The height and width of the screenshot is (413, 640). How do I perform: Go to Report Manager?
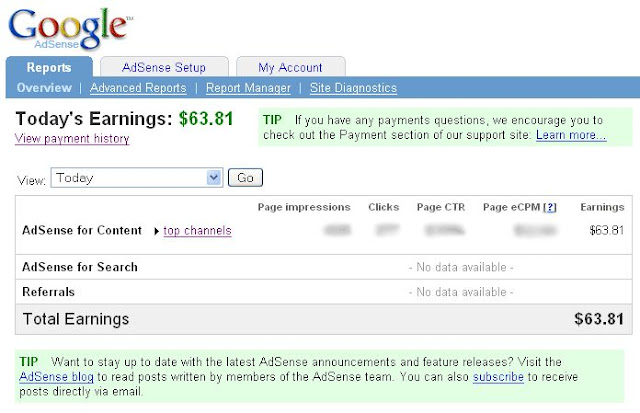point(248,88)
